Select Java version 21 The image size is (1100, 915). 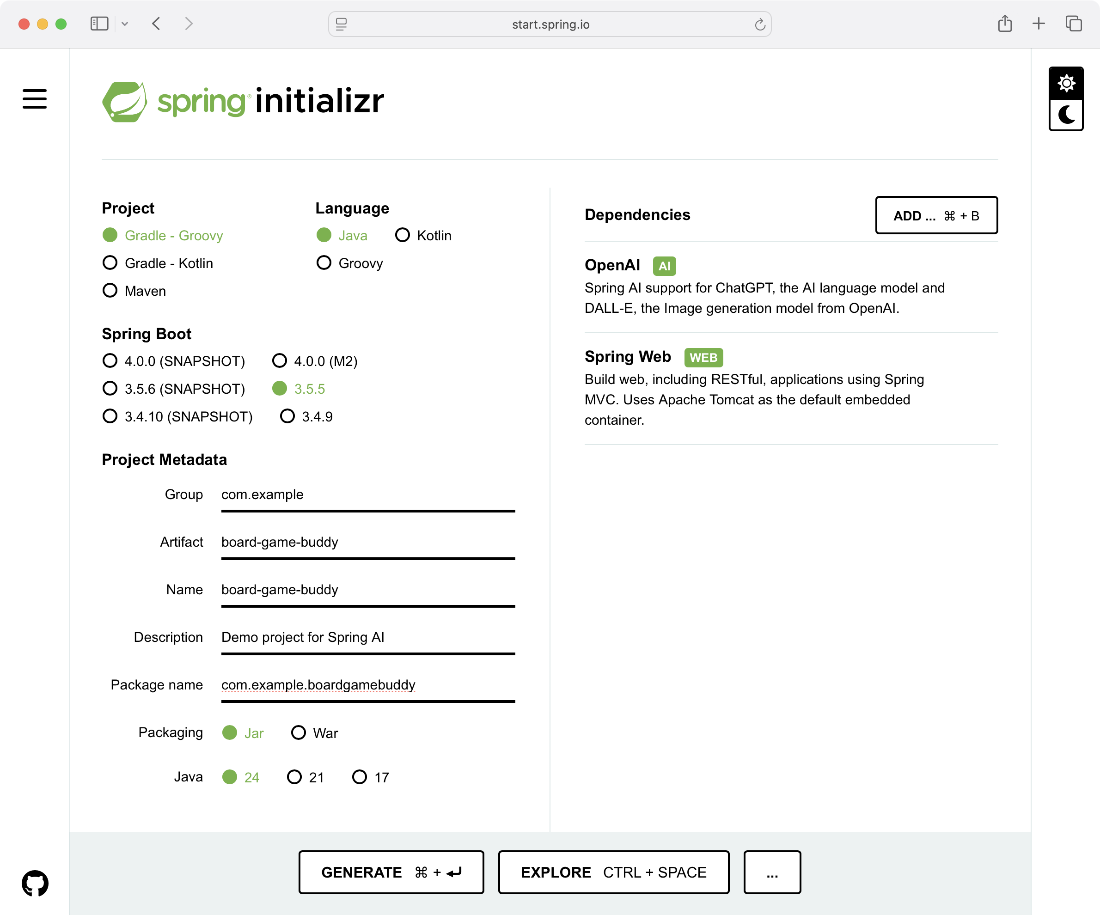[305, 777]
